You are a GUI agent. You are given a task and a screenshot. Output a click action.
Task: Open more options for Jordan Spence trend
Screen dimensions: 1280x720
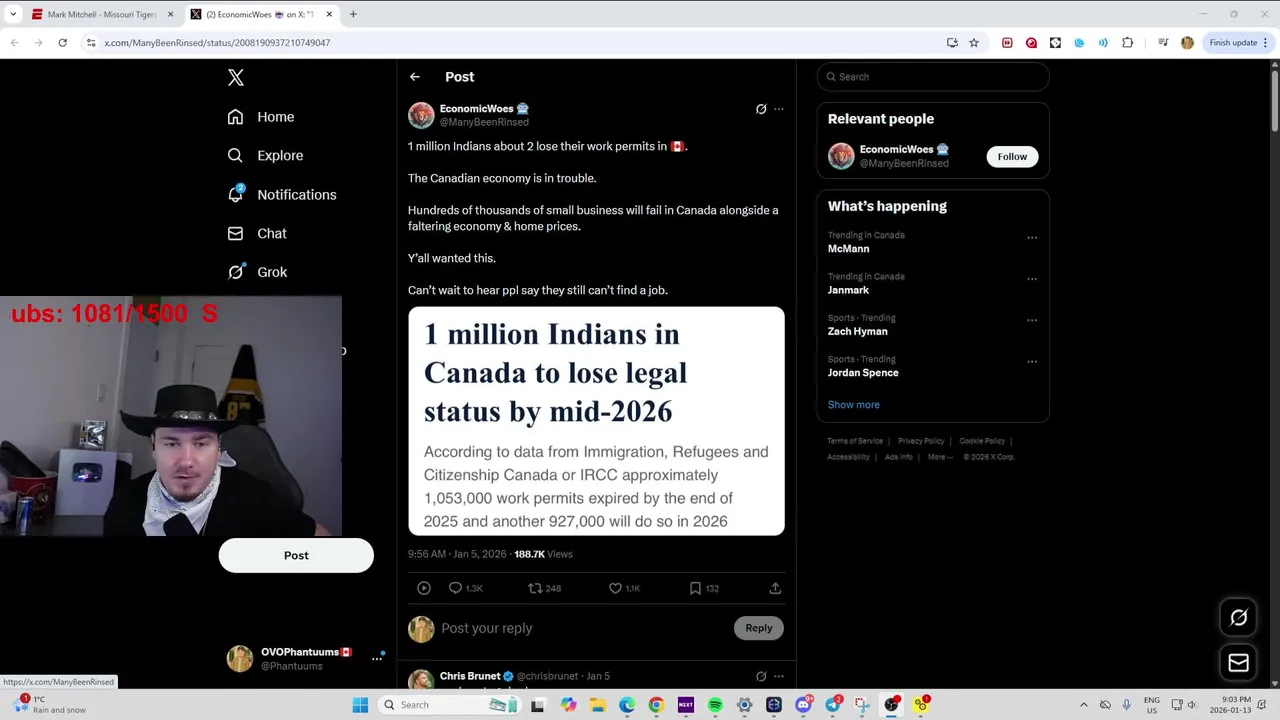(1032, 362)
